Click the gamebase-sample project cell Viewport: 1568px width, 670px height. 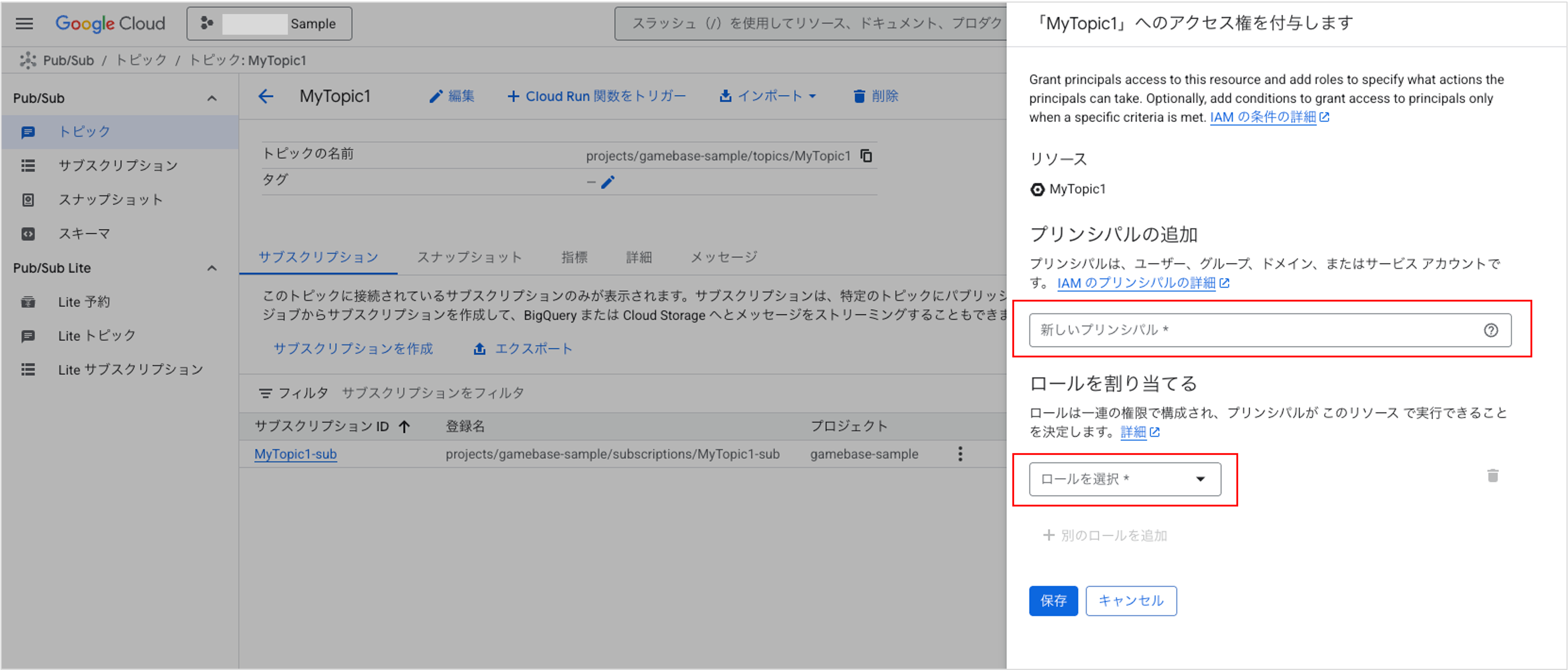pyautogui.click(x=864, y=454)
